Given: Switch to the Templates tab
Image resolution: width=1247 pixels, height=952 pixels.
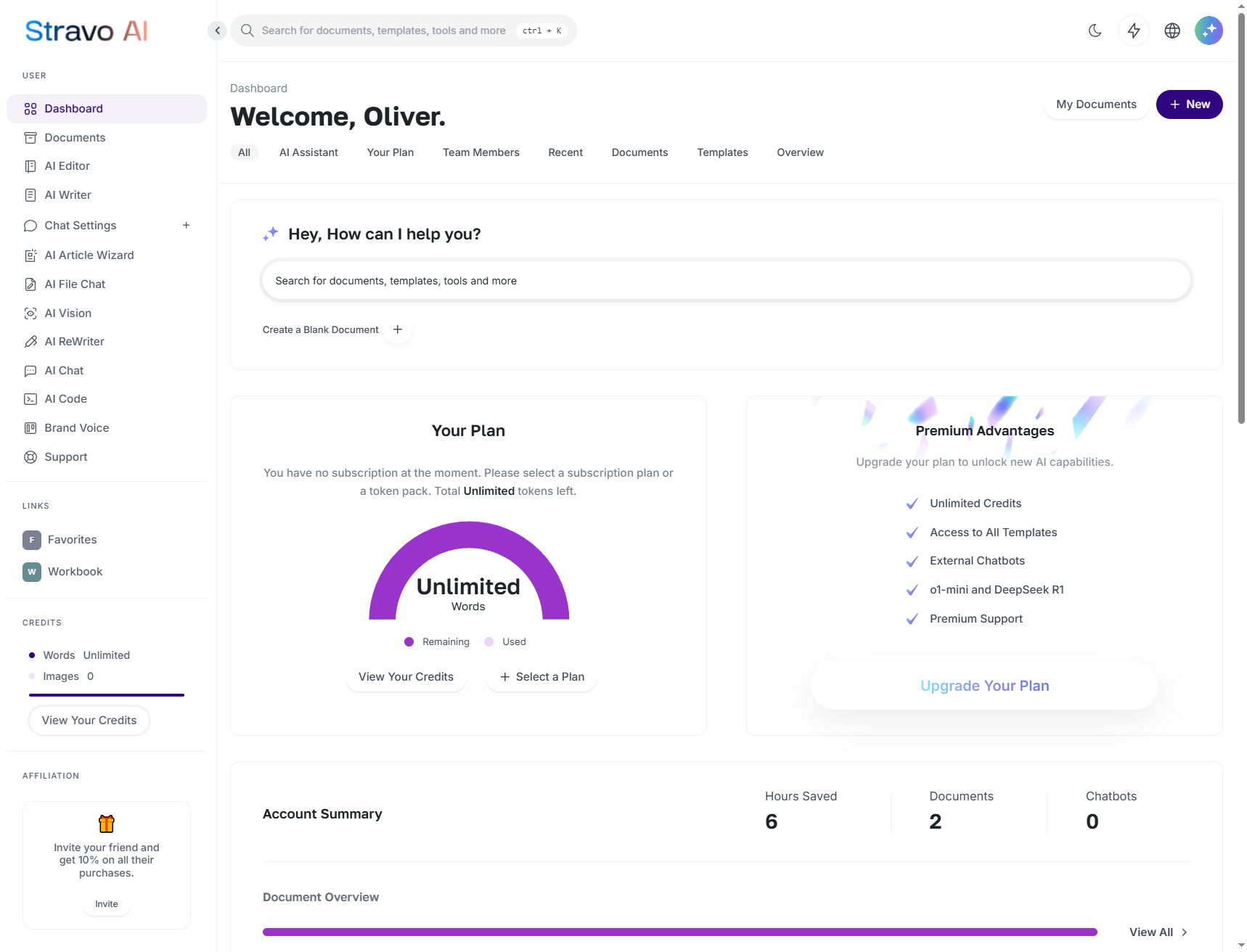Looking at the screenshot, I should coord(721,152).
